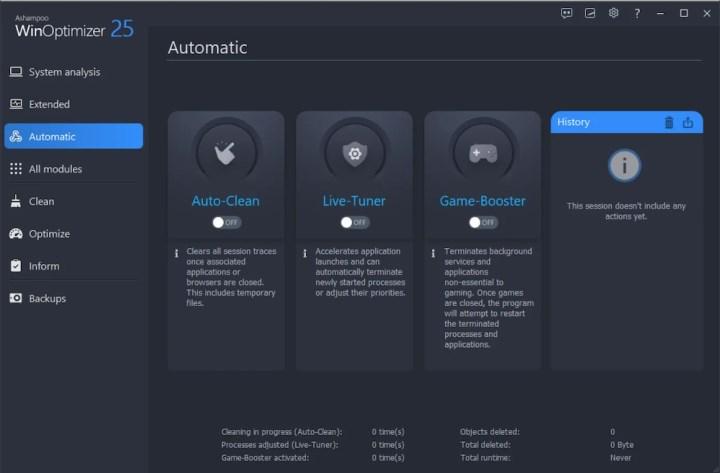This screenshot has height=473, width=720.
Task: Turn on the Live-Tuner switch
Action: 355,223
